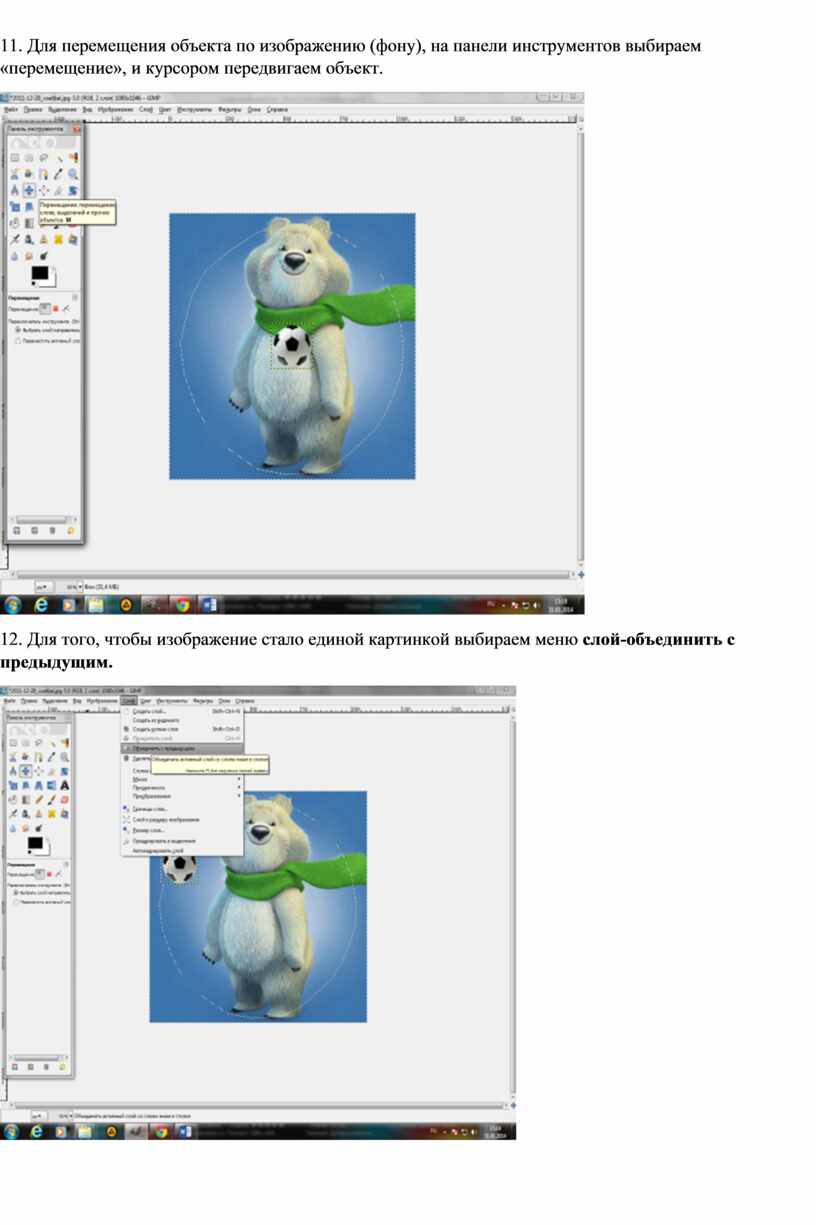Select Flip tool in step 12 toolbox
The image size is (816, 1225).
[x=51, y=785]
